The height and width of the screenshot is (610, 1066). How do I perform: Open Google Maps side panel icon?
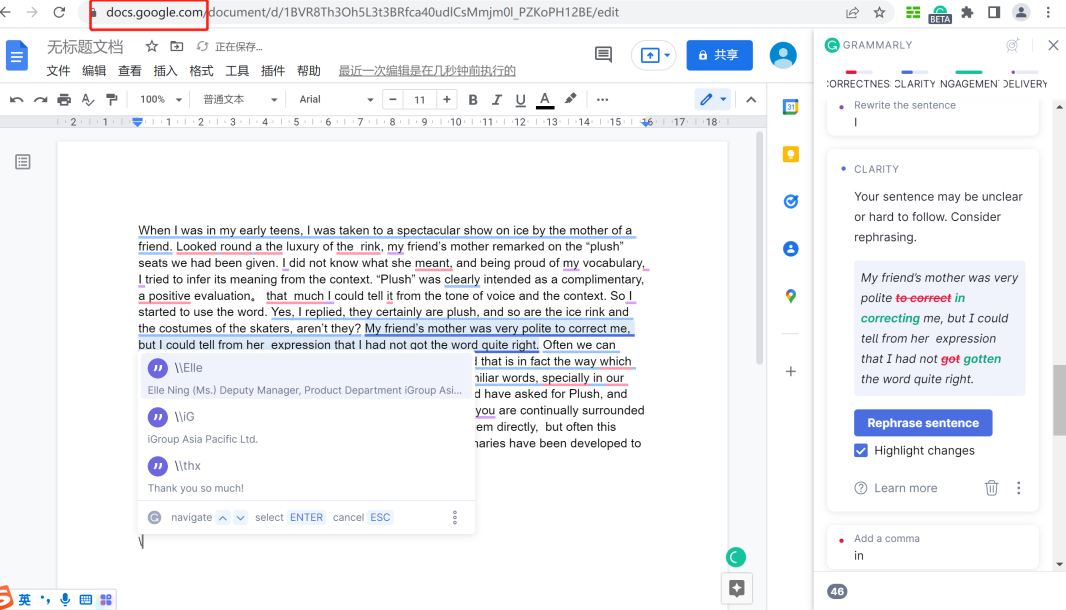coord(790,296)
